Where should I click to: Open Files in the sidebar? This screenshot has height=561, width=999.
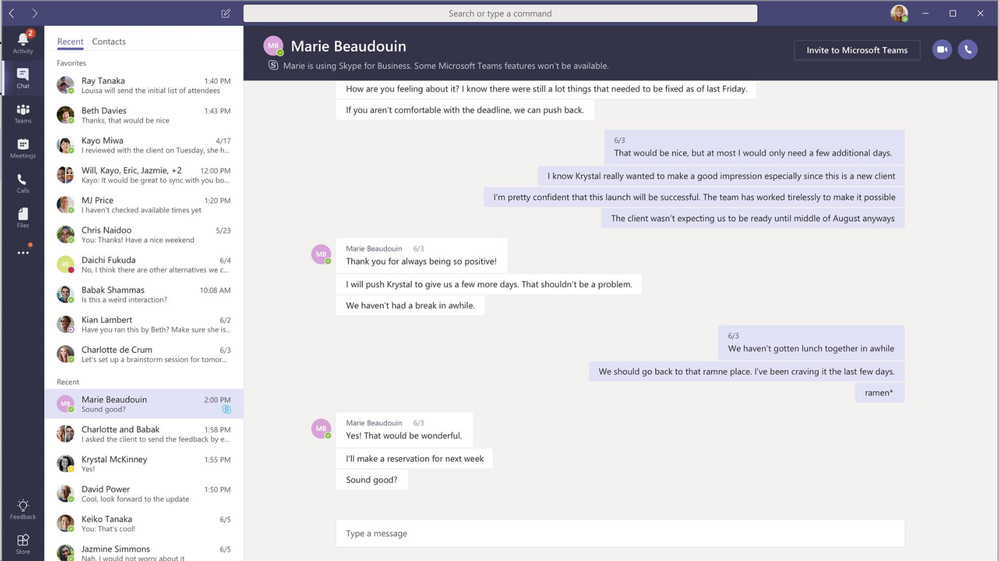tap(22, 217)
